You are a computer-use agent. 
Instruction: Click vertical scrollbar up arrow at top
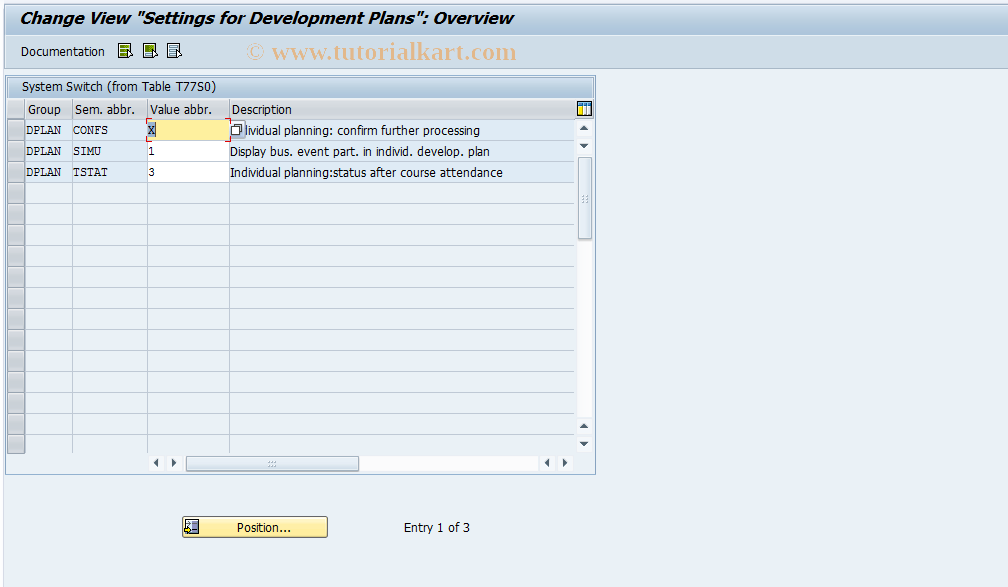[584, 129]
